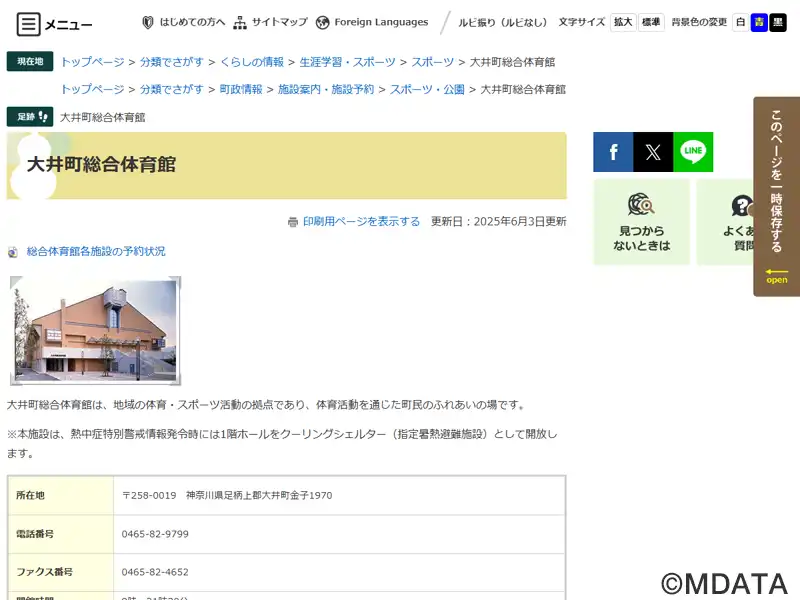Enlarge text size with 拡大 button
800x600 pixels.
pos(623,22)
